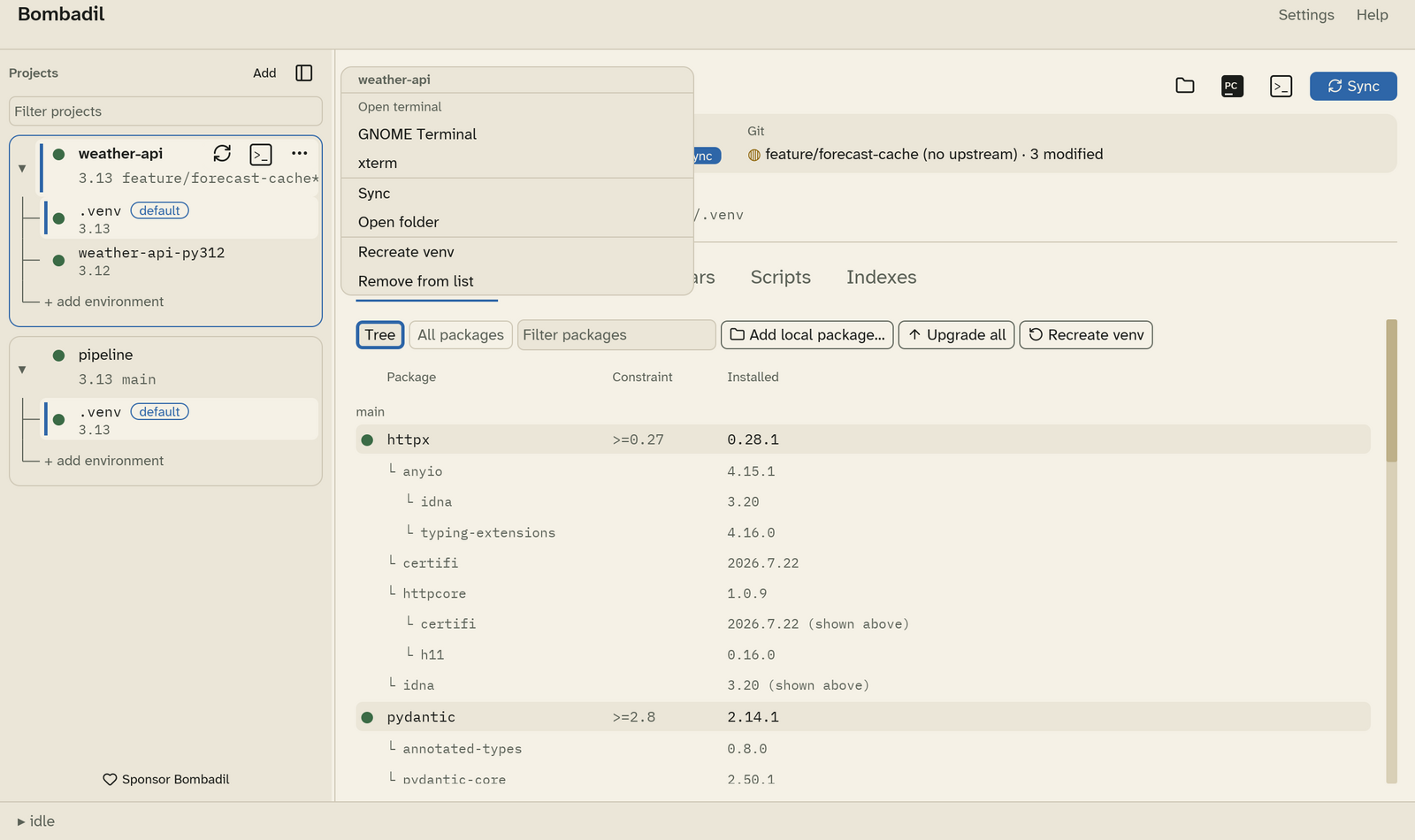This screenshot has width=1415, height=840.
Task: Click Add project button in sidebar
Action: 264,73
